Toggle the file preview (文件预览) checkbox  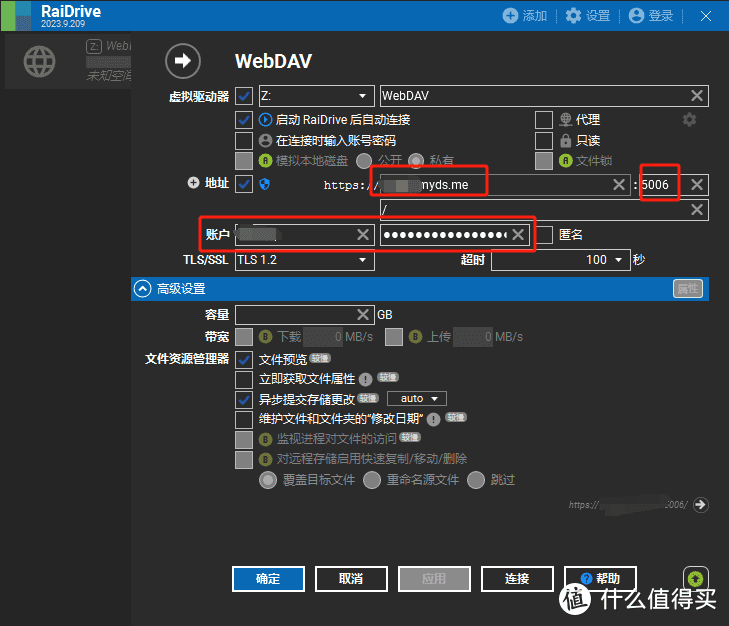pyautogui.click(x=244, y=360)
